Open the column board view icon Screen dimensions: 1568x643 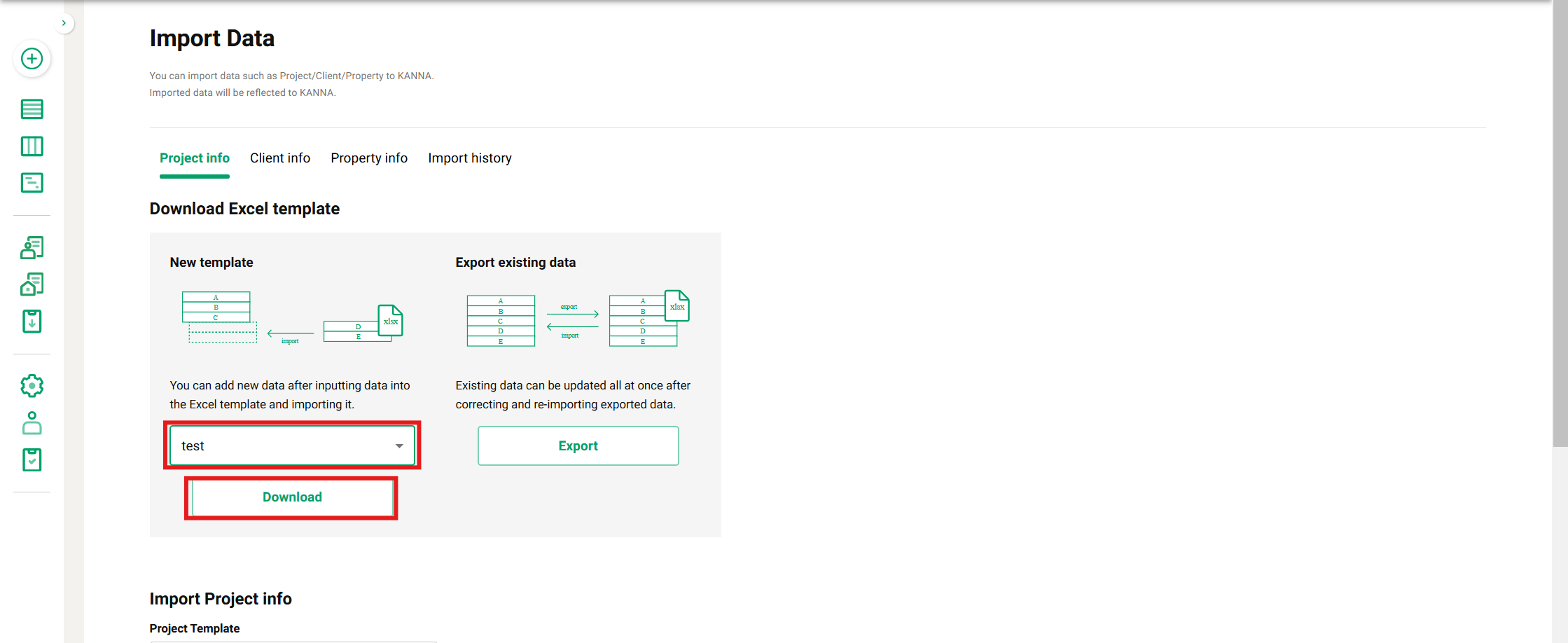click(32, 146)
